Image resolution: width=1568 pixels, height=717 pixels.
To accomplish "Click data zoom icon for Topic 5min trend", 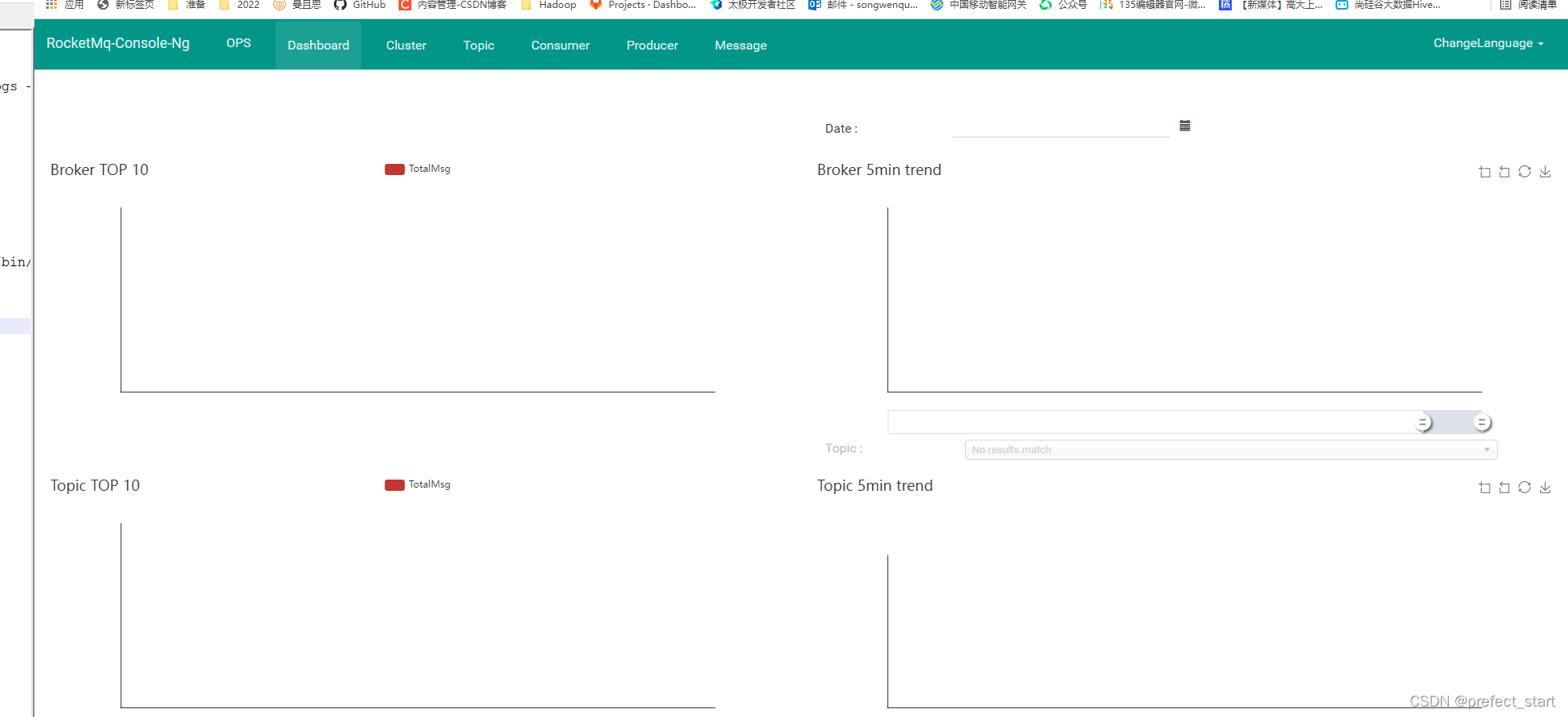I will coord(1484,488).
